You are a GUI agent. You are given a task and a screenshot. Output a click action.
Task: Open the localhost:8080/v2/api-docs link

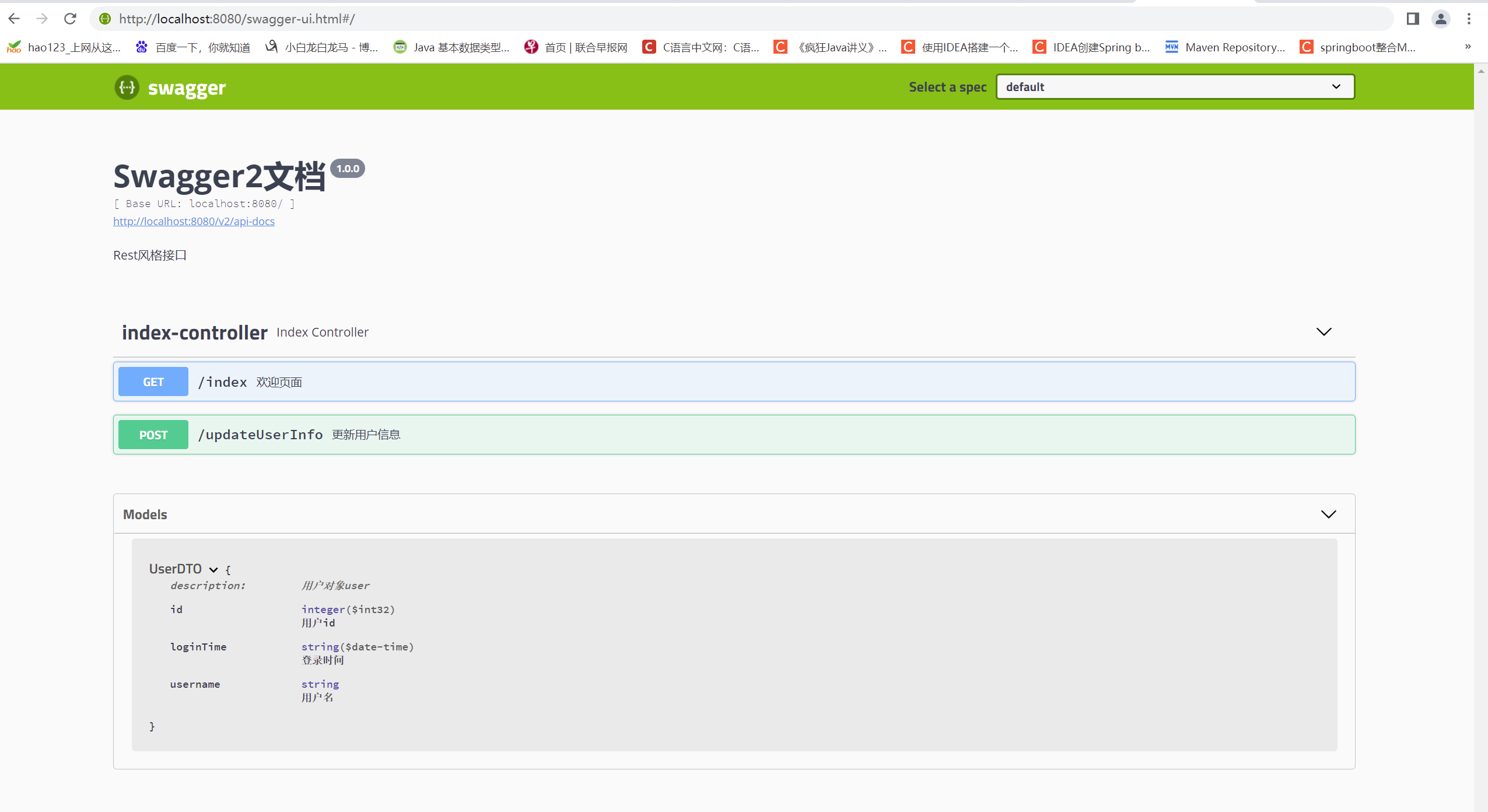(194, 221)
